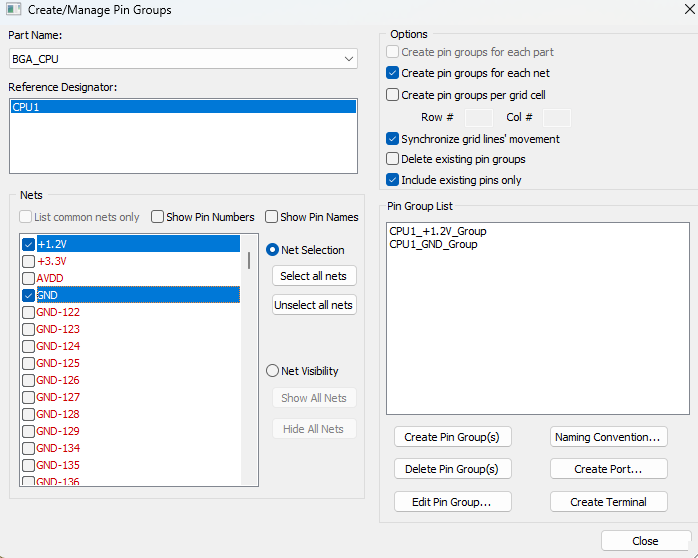Check the AVDD net checkbox
698x558 pixels.
pyautogui.click(x=28, y=278)
